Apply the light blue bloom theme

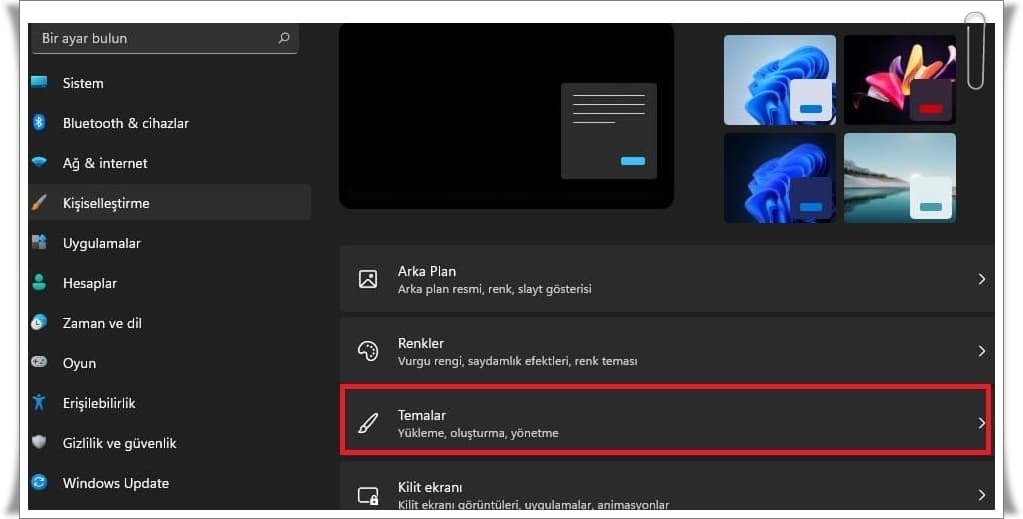click(x=780, y=80)
